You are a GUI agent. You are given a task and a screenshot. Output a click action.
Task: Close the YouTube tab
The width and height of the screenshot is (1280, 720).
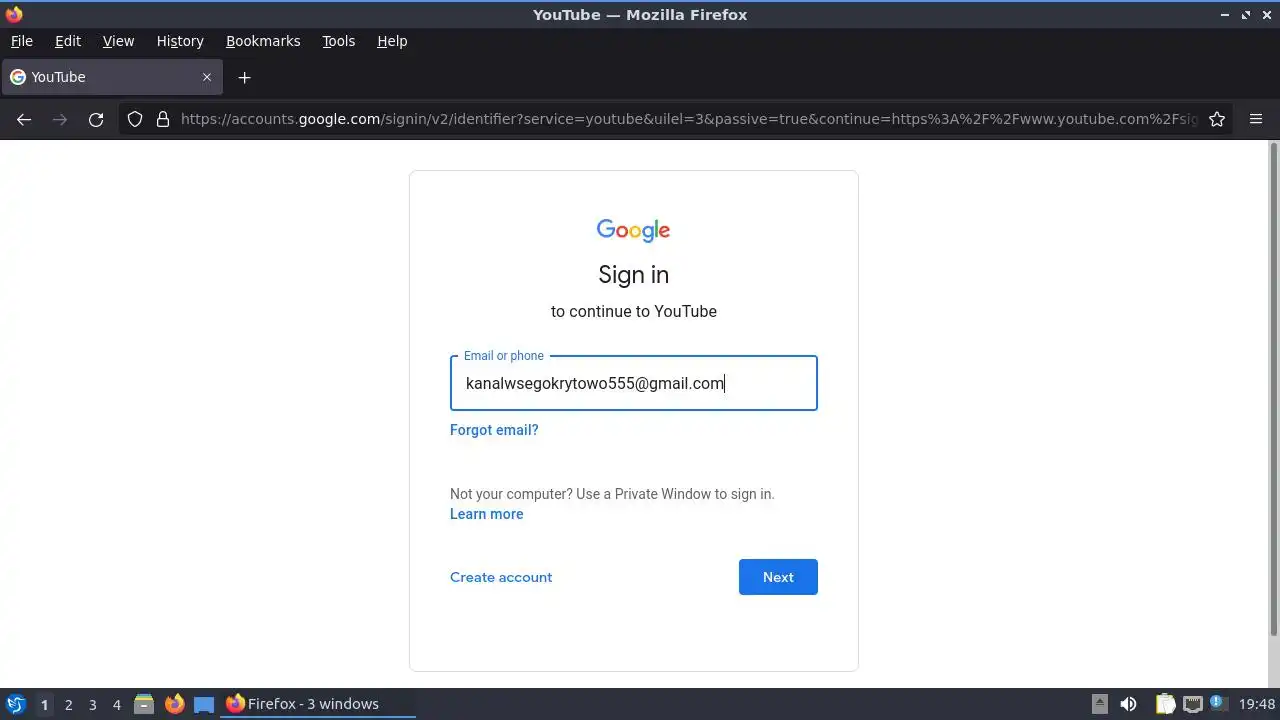click(x=207, y=77)
